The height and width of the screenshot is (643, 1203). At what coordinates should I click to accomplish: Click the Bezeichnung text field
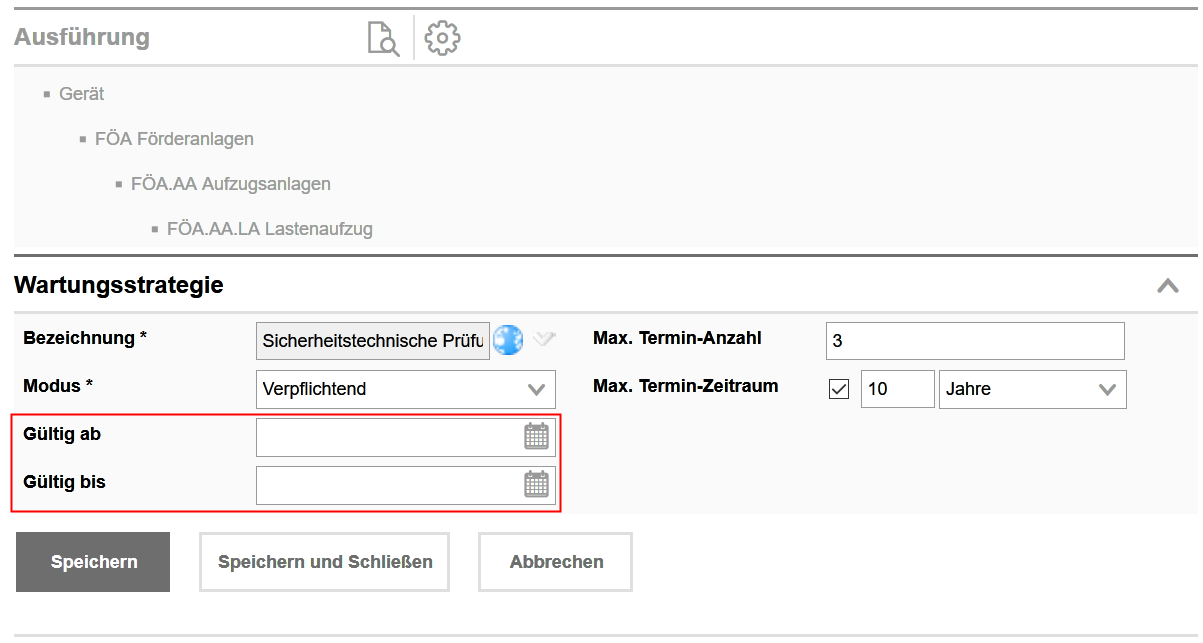click(x=373, y=341)
